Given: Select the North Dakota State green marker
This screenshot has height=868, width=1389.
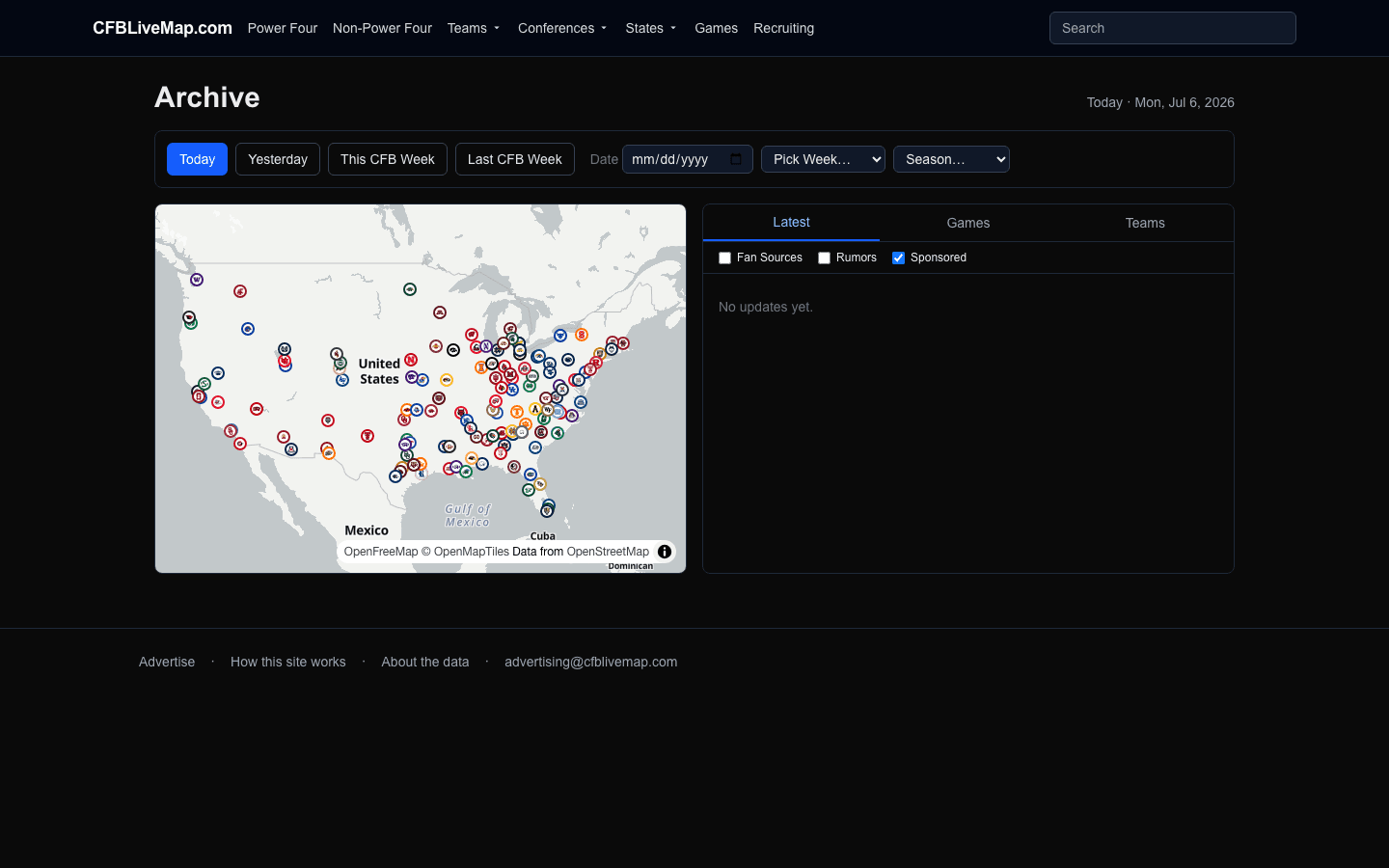Looking at the screenshot, I should 410,289.
